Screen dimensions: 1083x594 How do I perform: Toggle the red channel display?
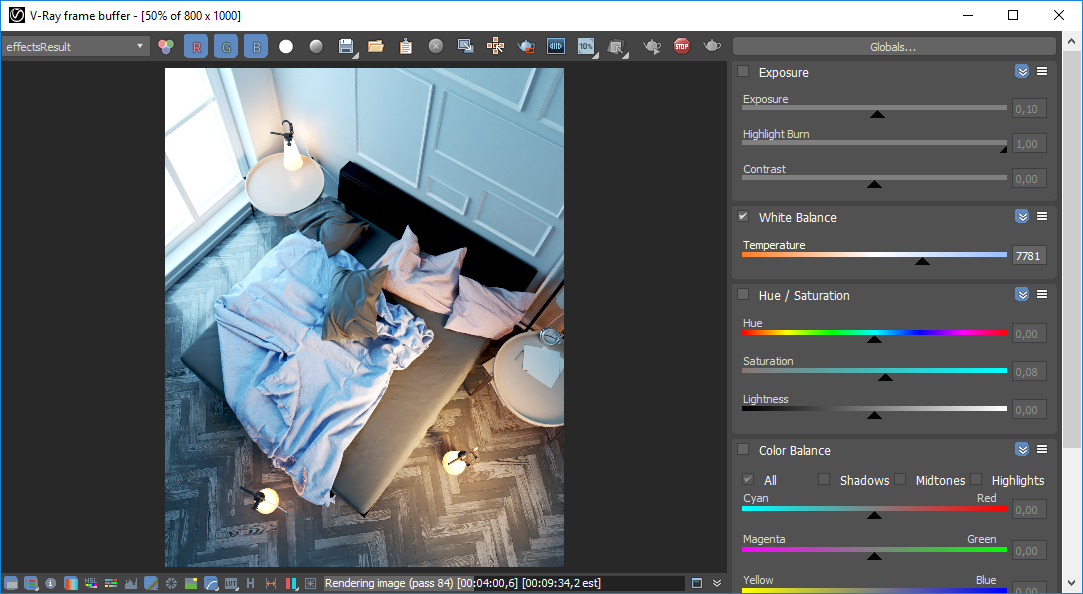(x=195, y=46)
